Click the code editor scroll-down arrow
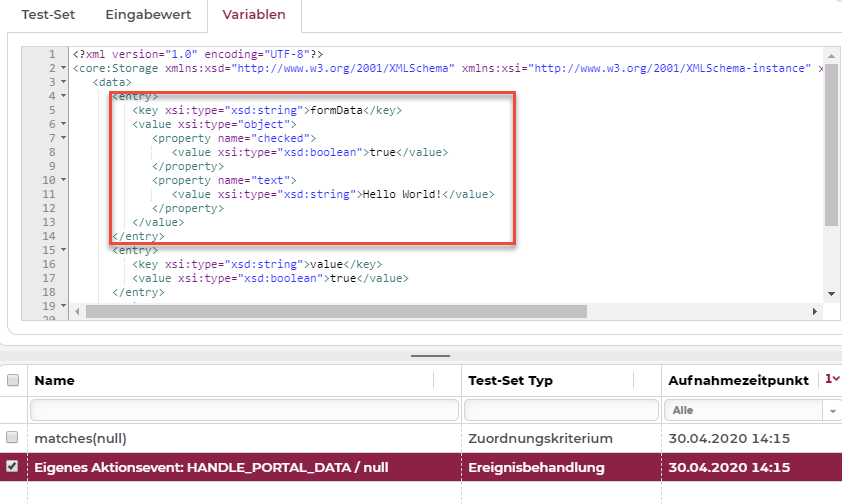The image size is (842, 503). point(831,294)
